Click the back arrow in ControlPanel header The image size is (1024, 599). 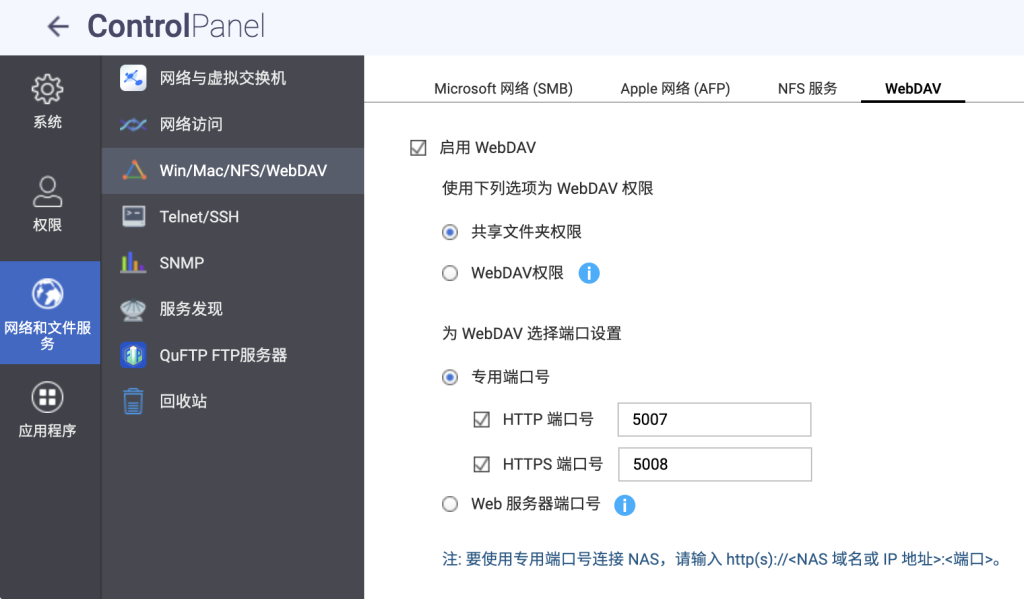[58, 26]
